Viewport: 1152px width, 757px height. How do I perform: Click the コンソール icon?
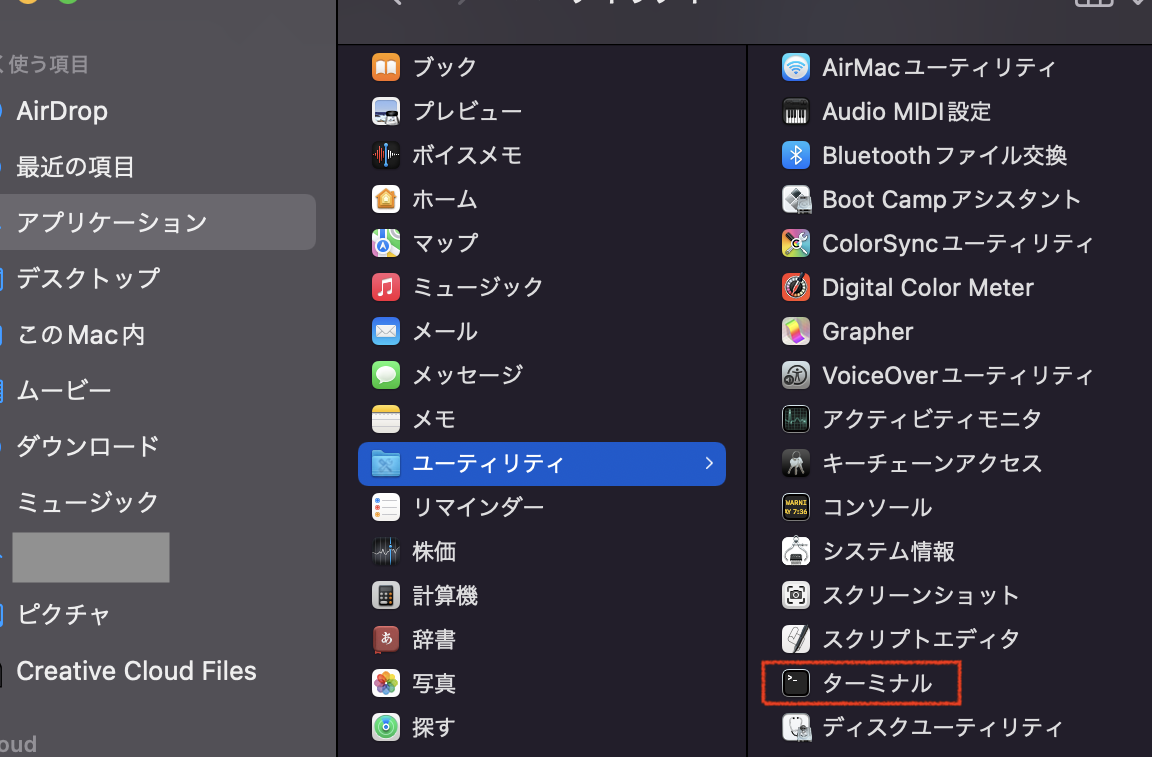(x=796, y=507)
